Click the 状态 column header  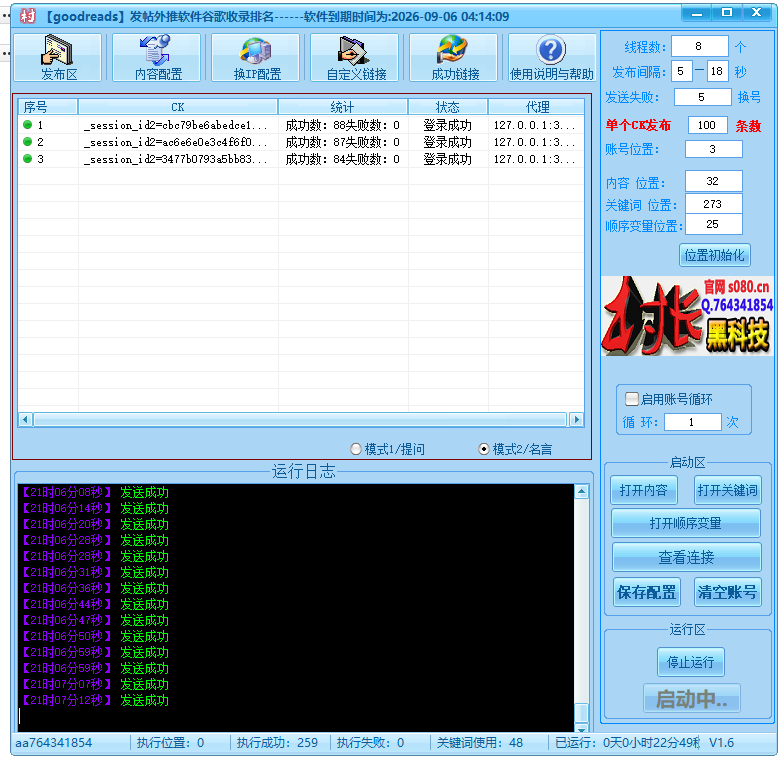pyautogui.click(x=448, y=107)
